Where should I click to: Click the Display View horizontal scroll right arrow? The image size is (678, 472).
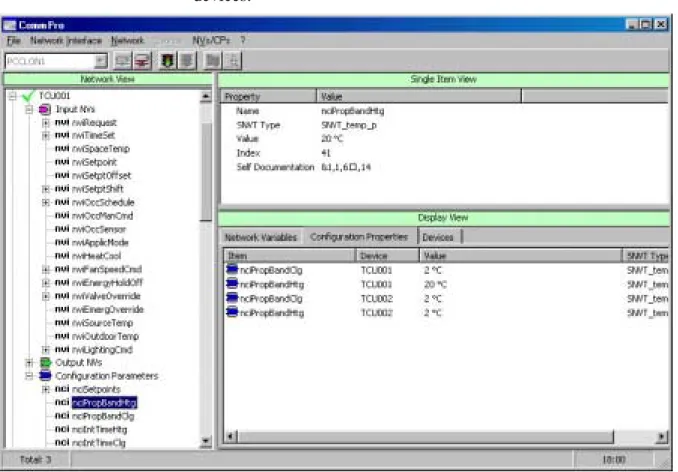662,436
